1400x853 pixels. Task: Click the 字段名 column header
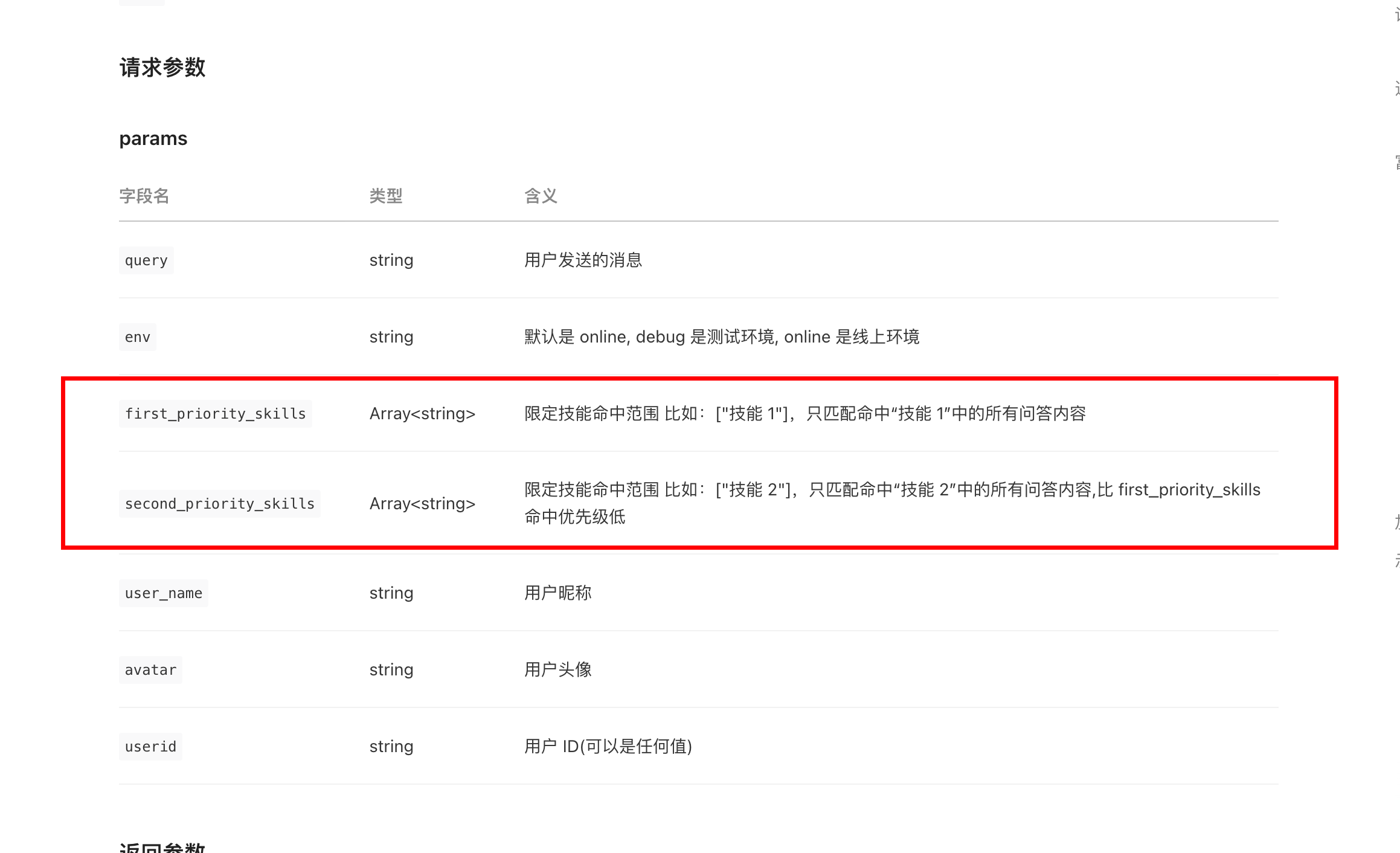point(144,196)
